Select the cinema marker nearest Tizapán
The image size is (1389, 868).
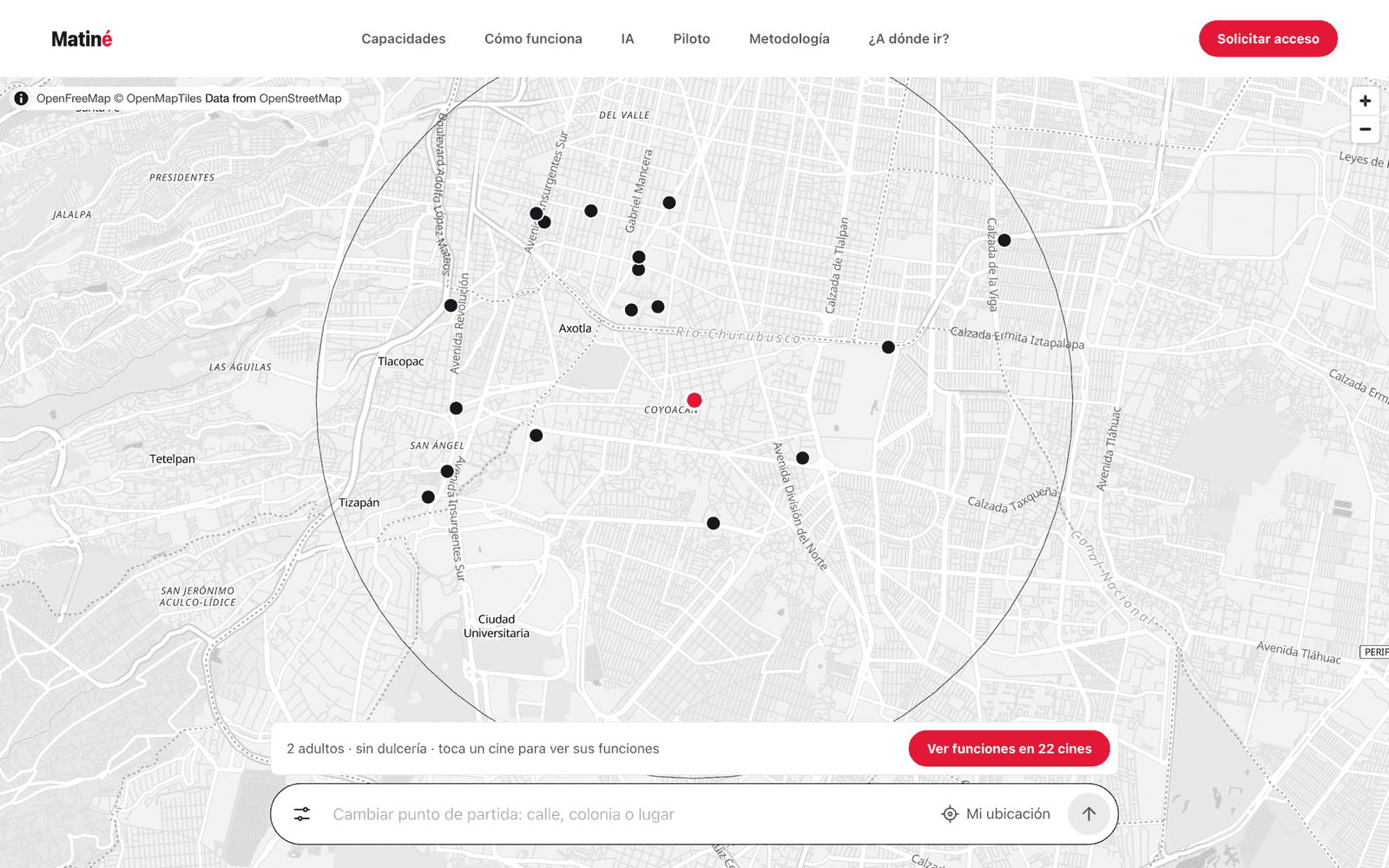(x=428, y=497)
